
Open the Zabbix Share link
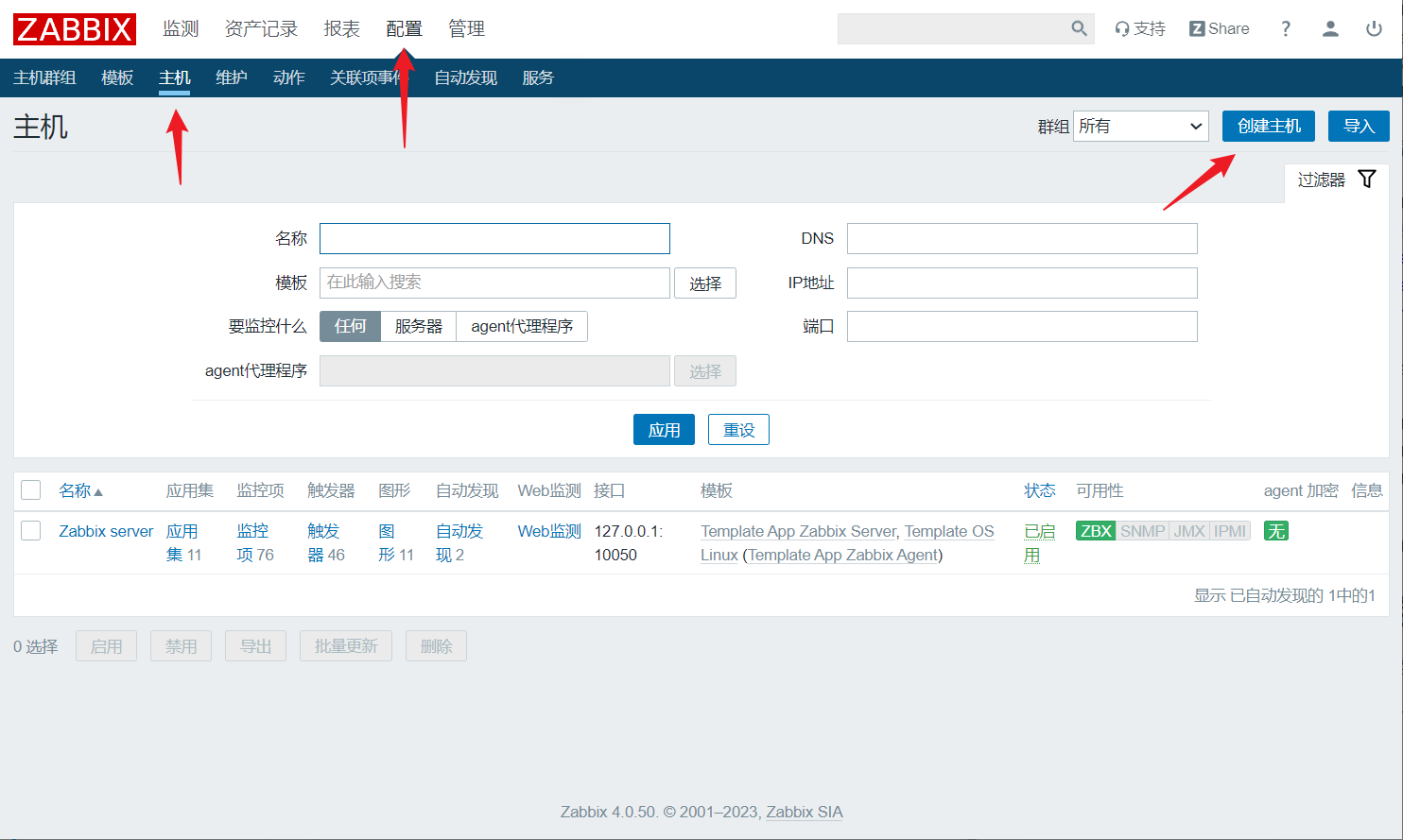(x=1219, y=28)
